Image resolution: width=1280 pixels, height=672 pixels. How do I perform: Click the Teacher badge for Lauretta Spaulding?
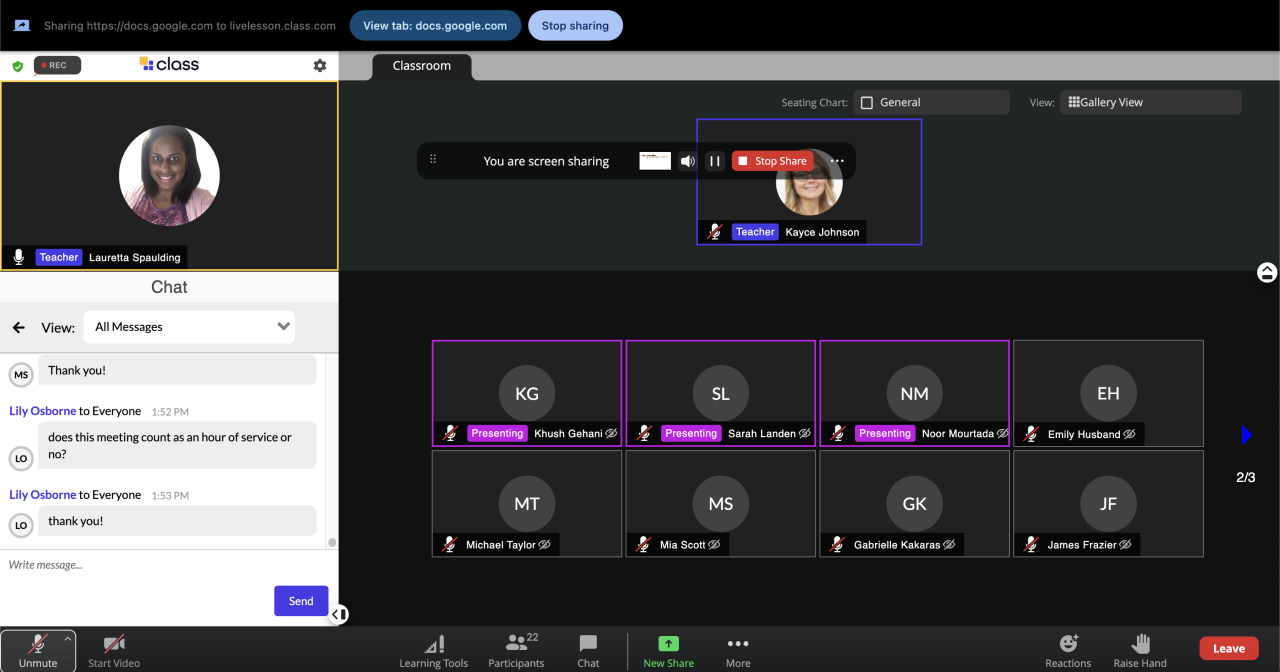tap(59, 257)
